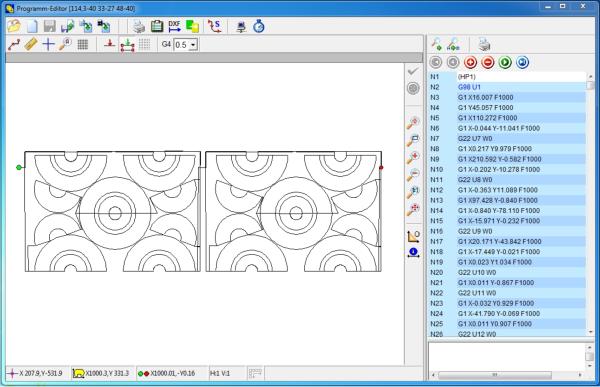This screenshot has width=600, height=387.
Task: Click the green start point marker on the drawing
Action: (19, 167)
